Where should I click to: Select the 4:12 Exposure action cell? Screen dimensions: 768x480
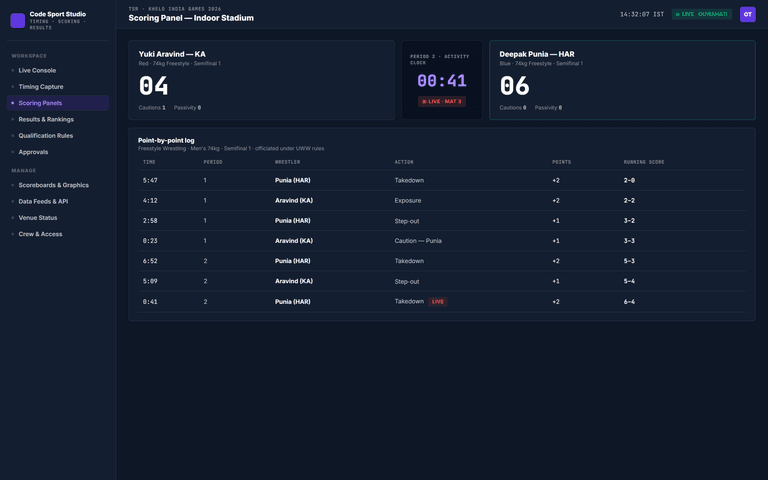point(408,201)
